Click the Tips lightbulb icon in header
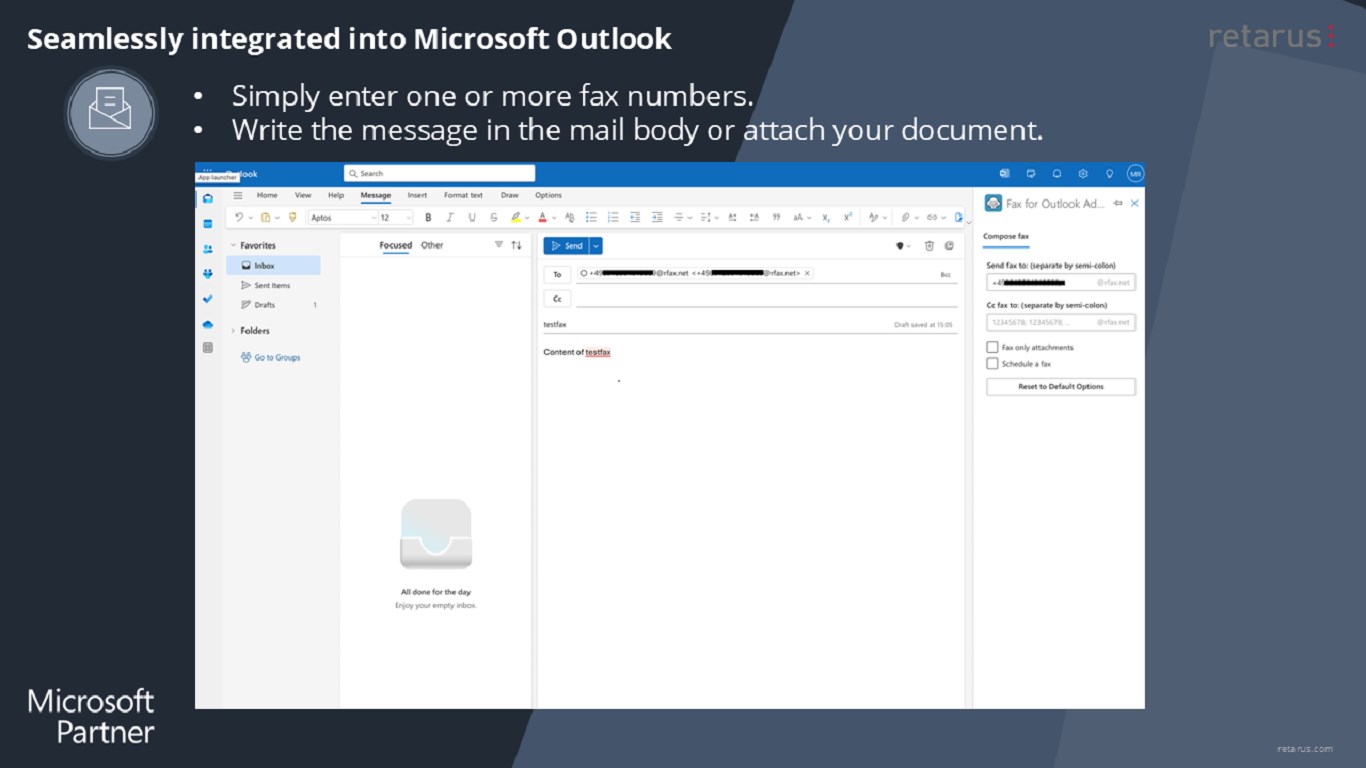Screen dimensions: 1366x768 pos(1109,174)
